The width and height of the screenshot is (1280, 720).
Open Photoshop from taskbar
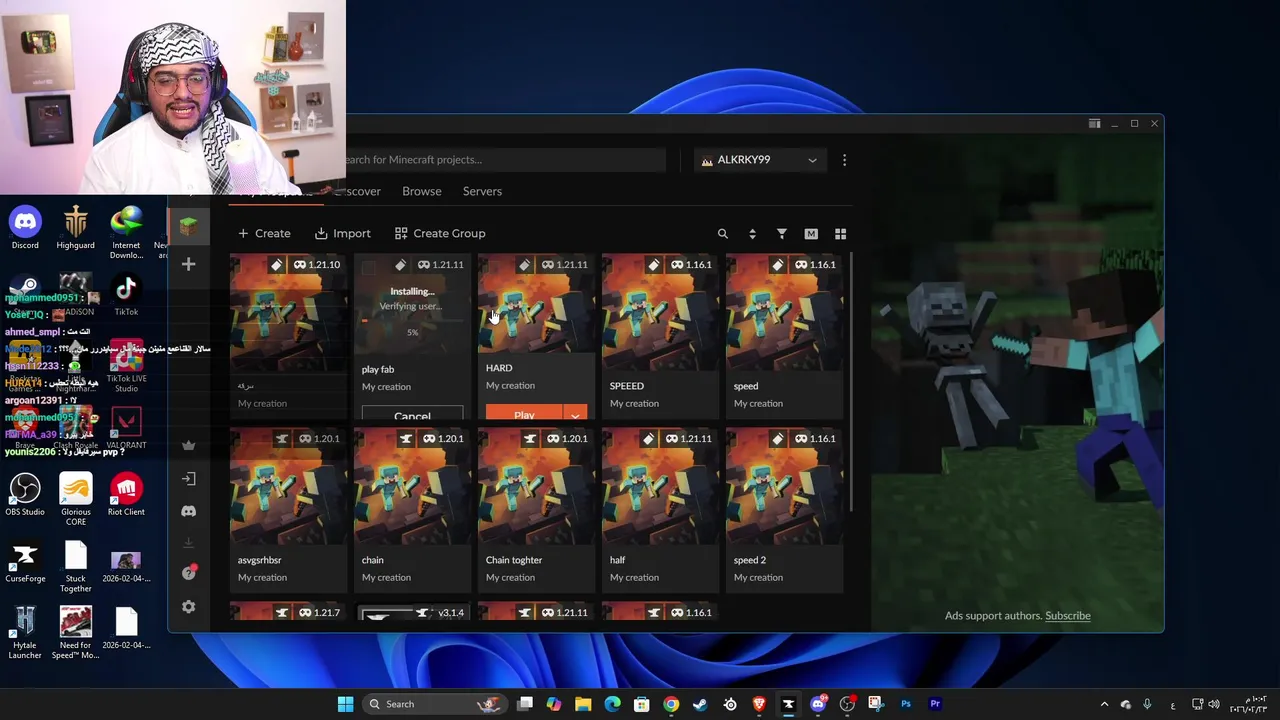click(x=906, y=704)
